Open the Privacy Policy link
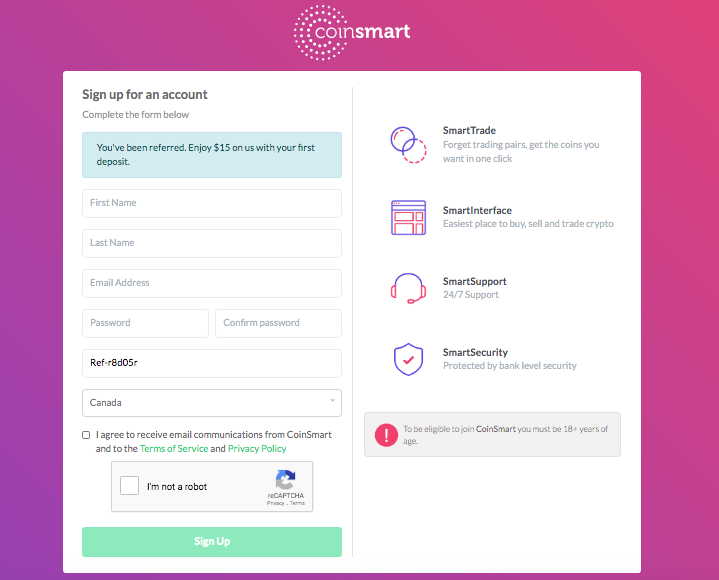 tap(257, 448)
